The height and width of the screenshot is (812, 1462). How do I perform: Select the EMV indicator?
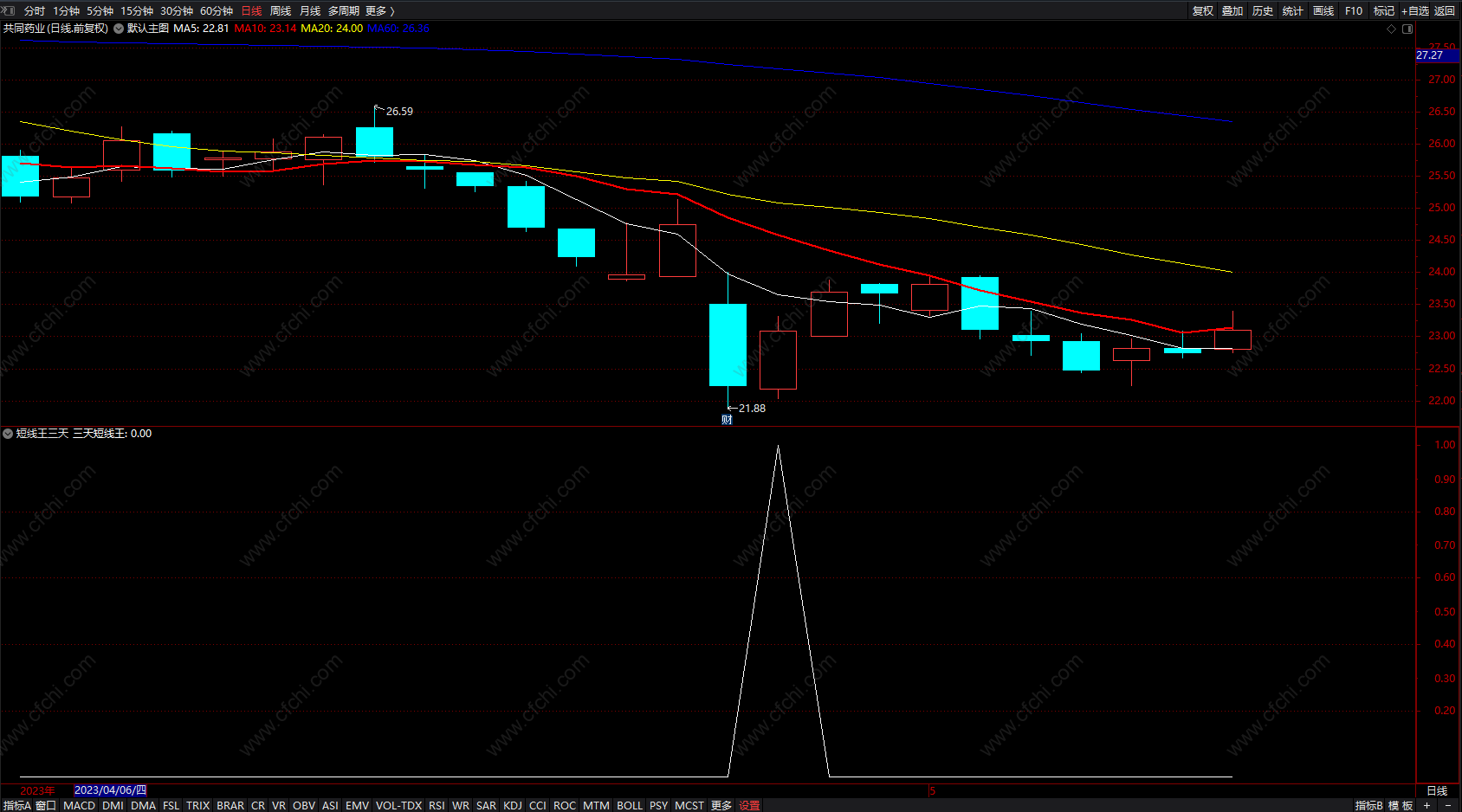pos(358,805)
